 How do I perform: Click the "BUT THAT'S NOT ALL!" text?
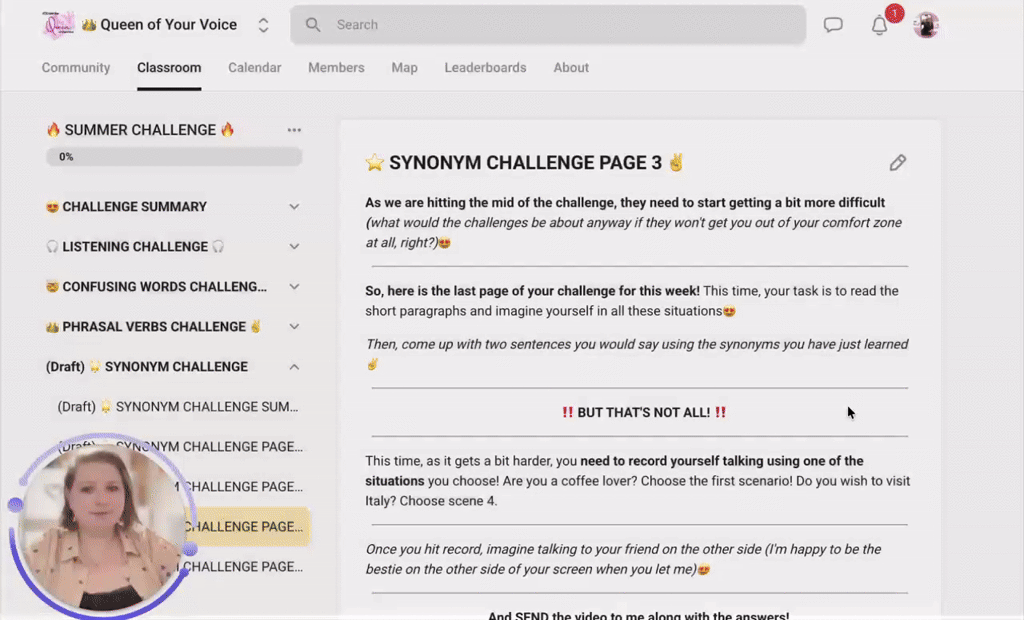pyautogui.click(x=644, y=412)
